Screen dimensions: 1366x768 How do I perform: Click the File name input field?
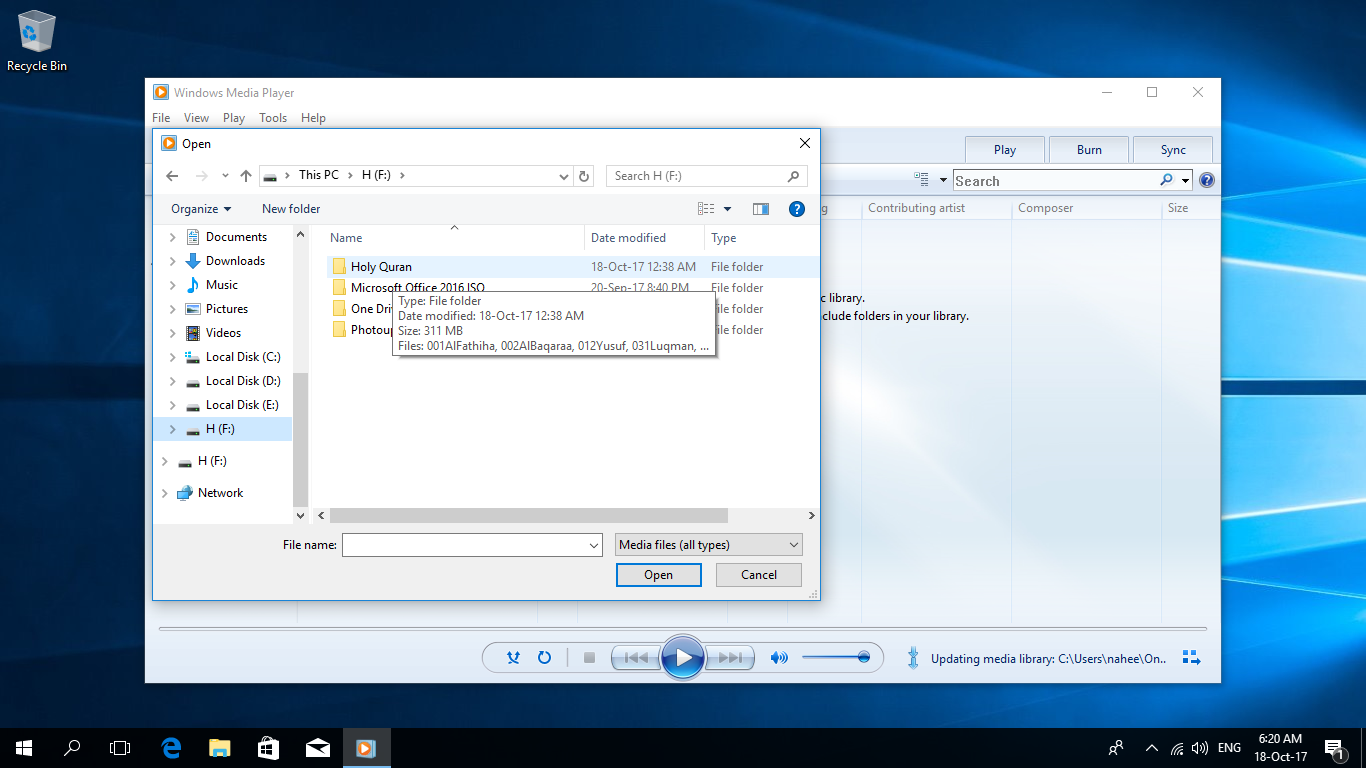[x=465, y=545]
